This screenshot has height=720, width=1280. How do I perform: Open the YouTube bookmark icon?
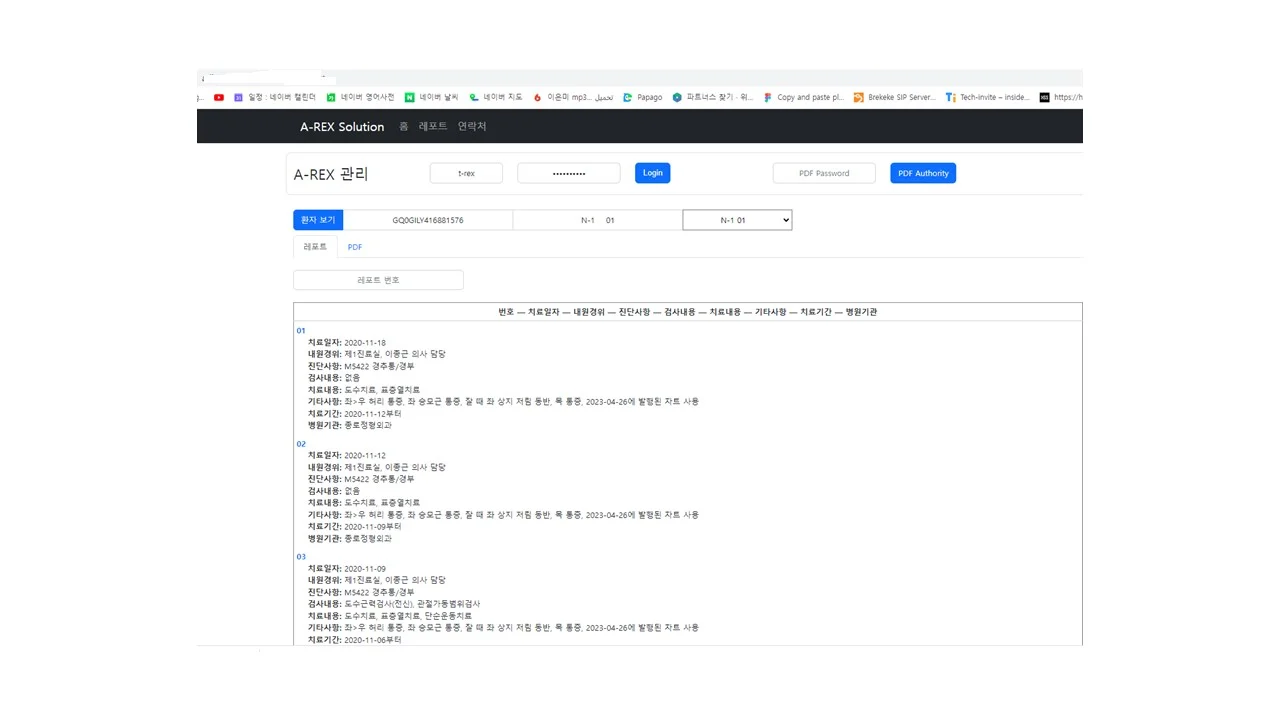click(219, 97)
